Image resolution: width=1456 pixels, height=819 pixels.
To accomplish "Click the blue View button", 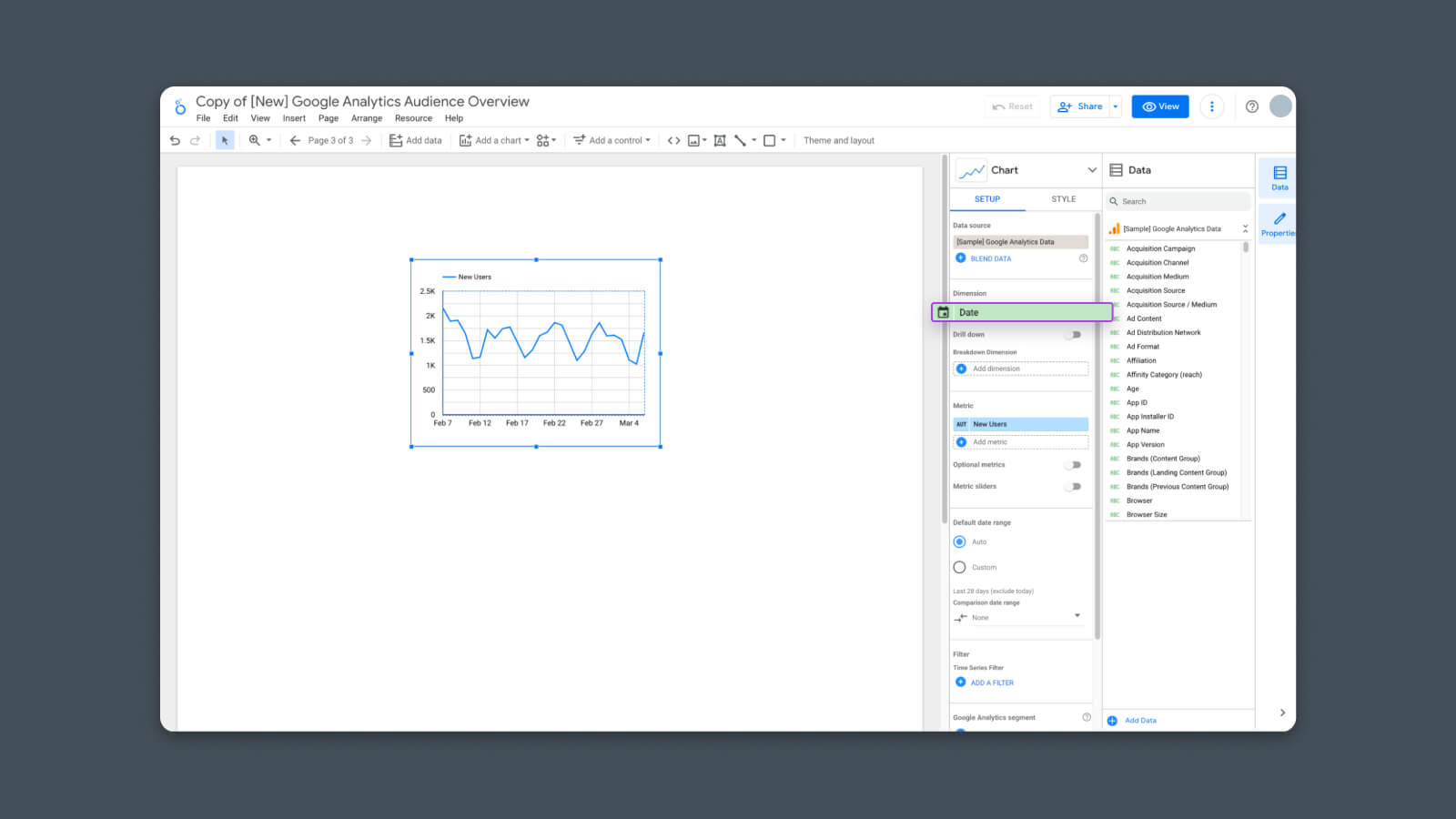I will coord(1159,106).
